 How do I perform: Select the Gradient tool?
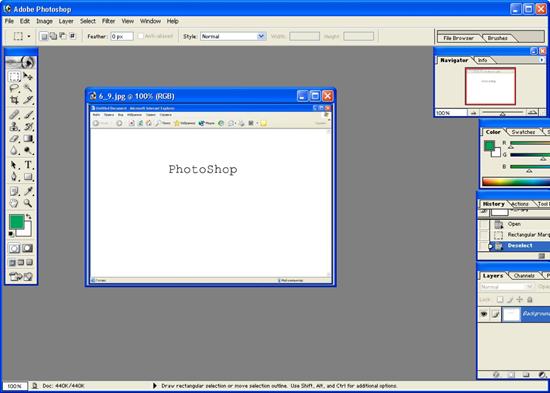(x=28, y=139)
